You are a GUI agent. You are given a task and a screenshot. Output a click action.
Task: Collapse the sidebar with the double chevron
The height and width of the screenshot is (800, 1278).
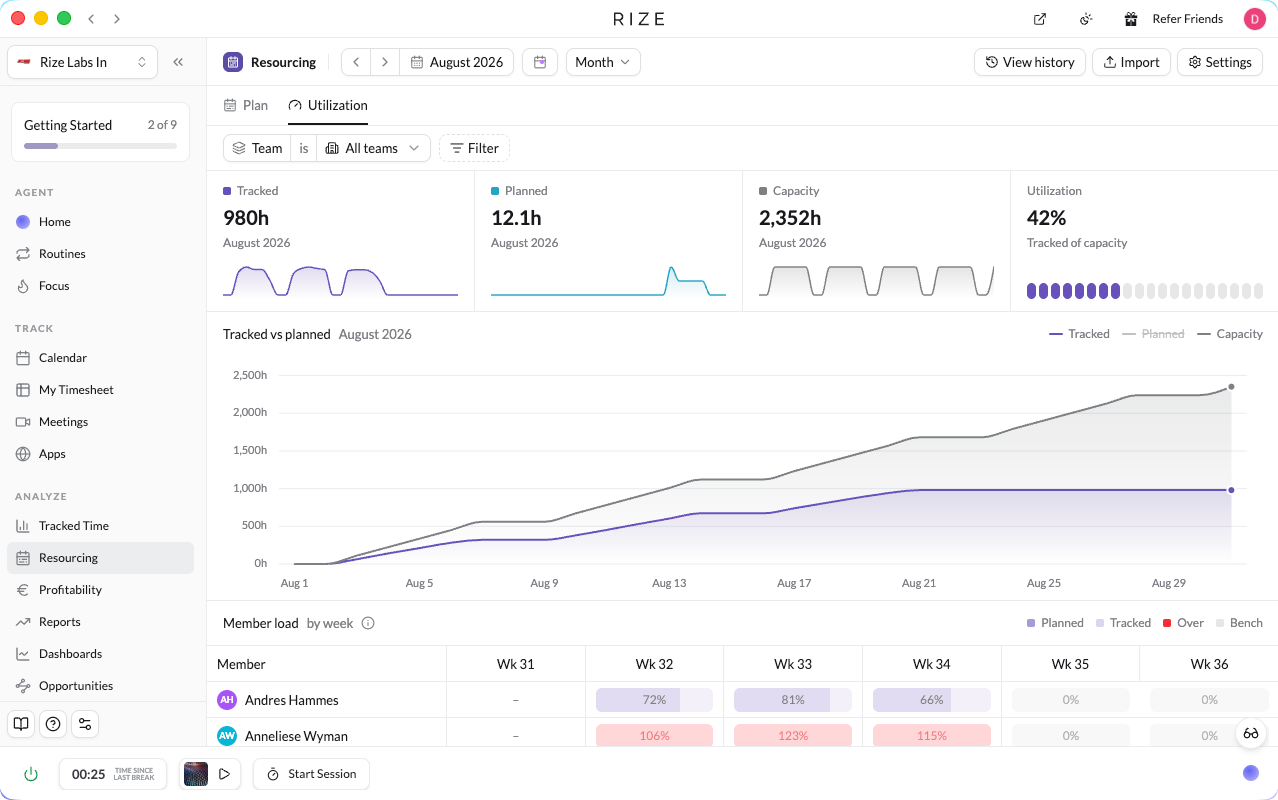coord(178,62)
